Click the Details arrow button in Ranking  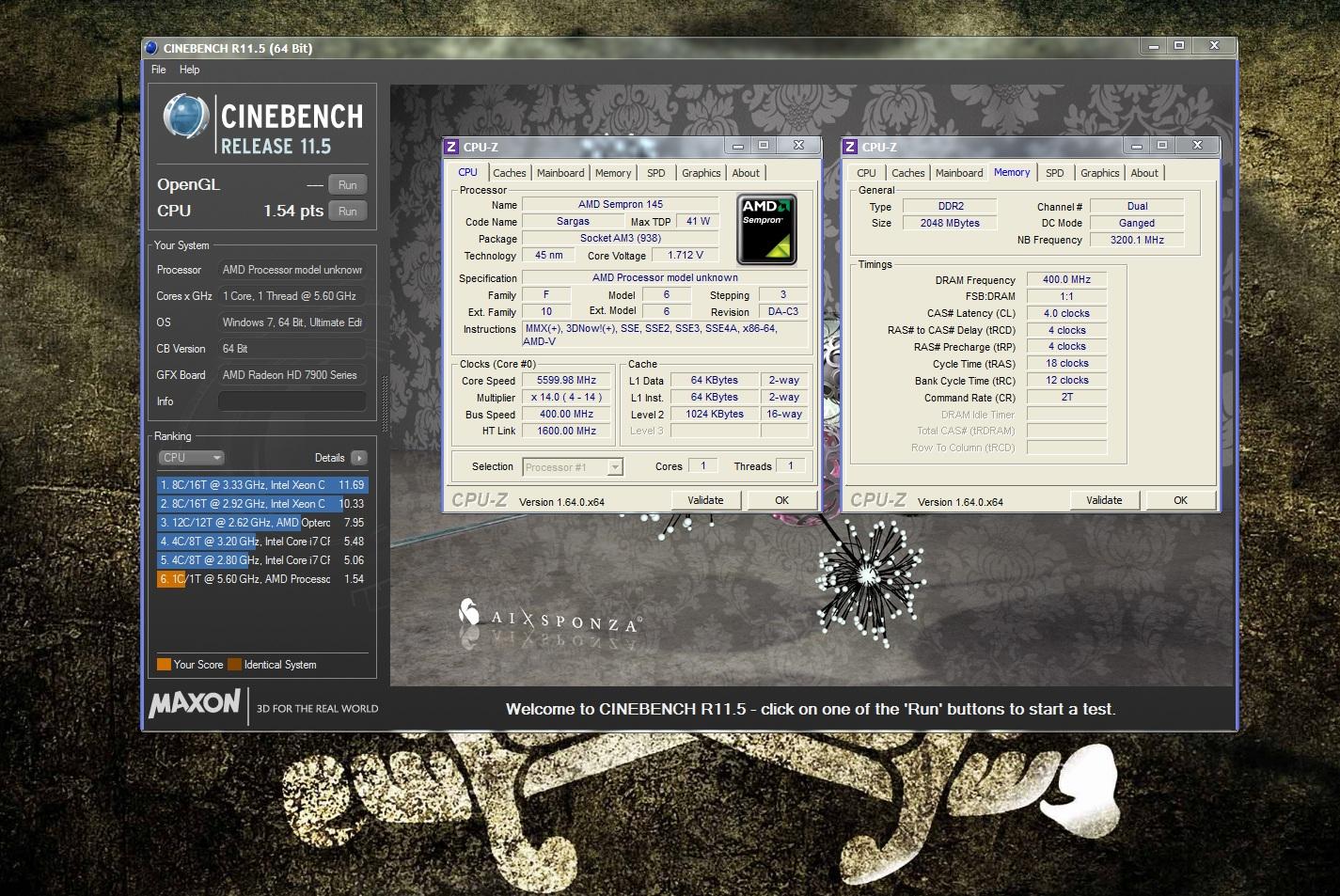click(358, 458)
